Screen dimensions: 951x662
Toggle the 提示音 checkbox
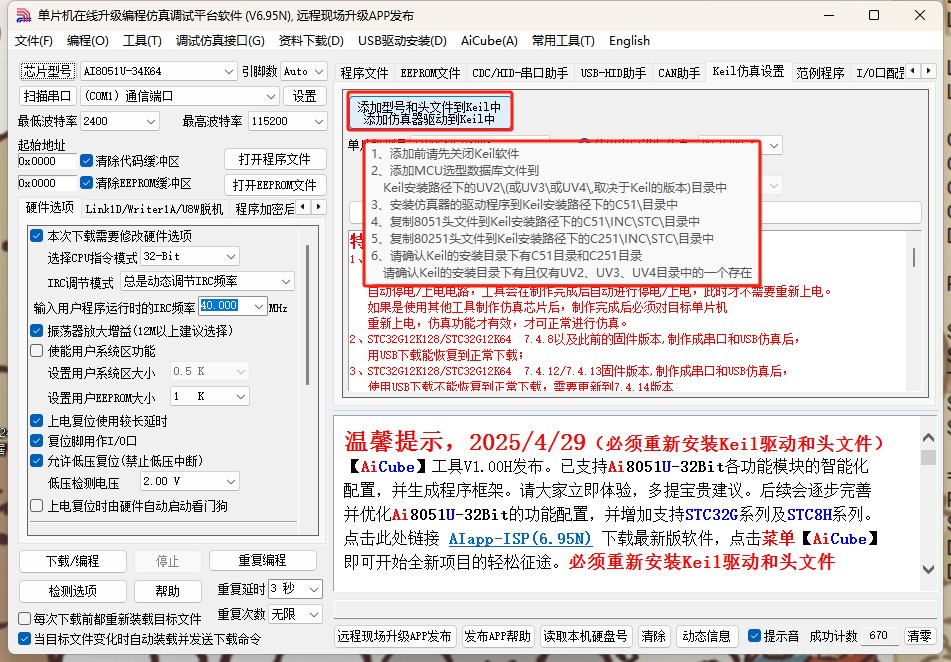pyautogui.click(x=754, y=635)
